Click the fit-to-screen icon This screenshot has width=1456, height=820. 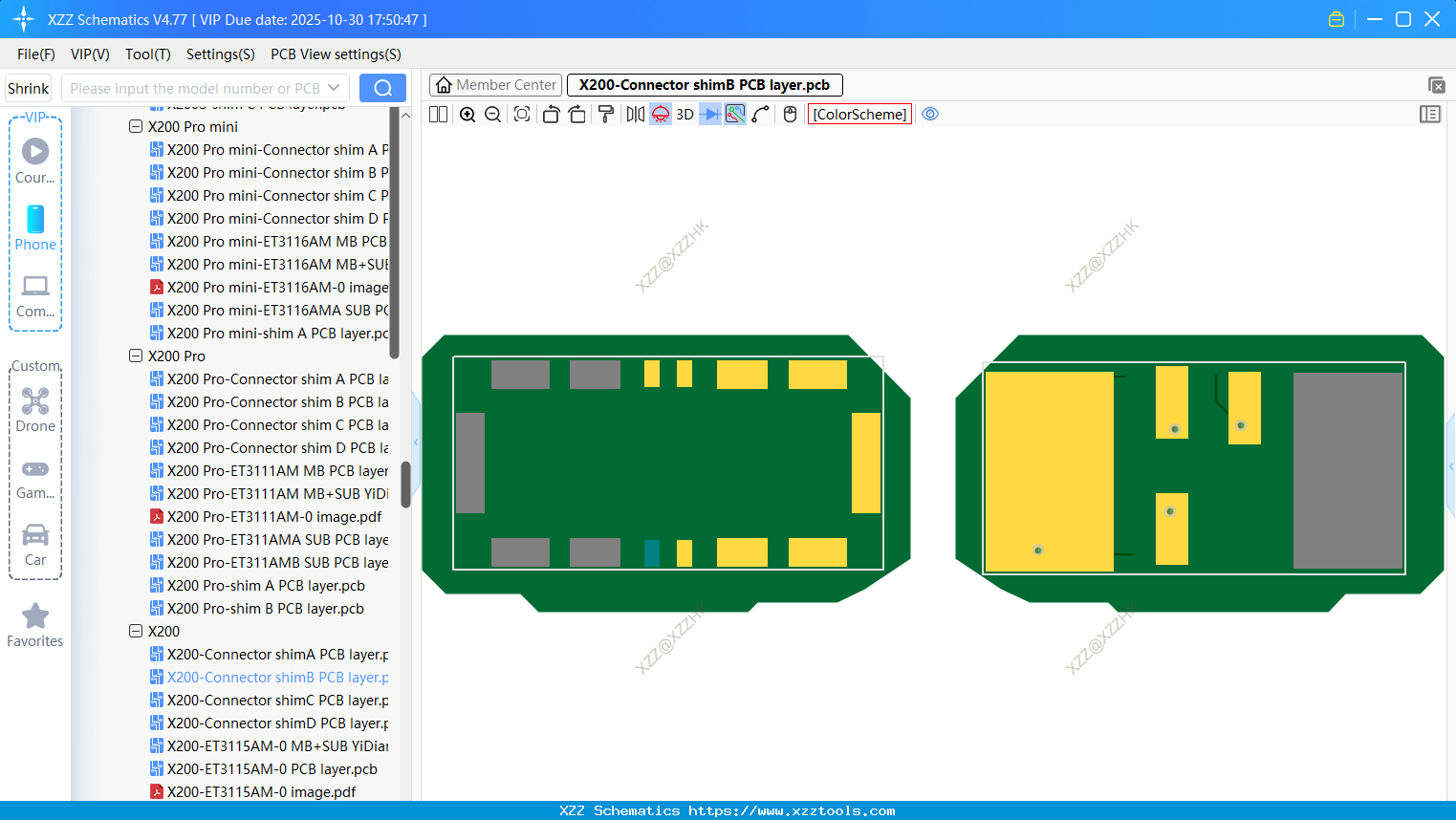coord(522,115)
